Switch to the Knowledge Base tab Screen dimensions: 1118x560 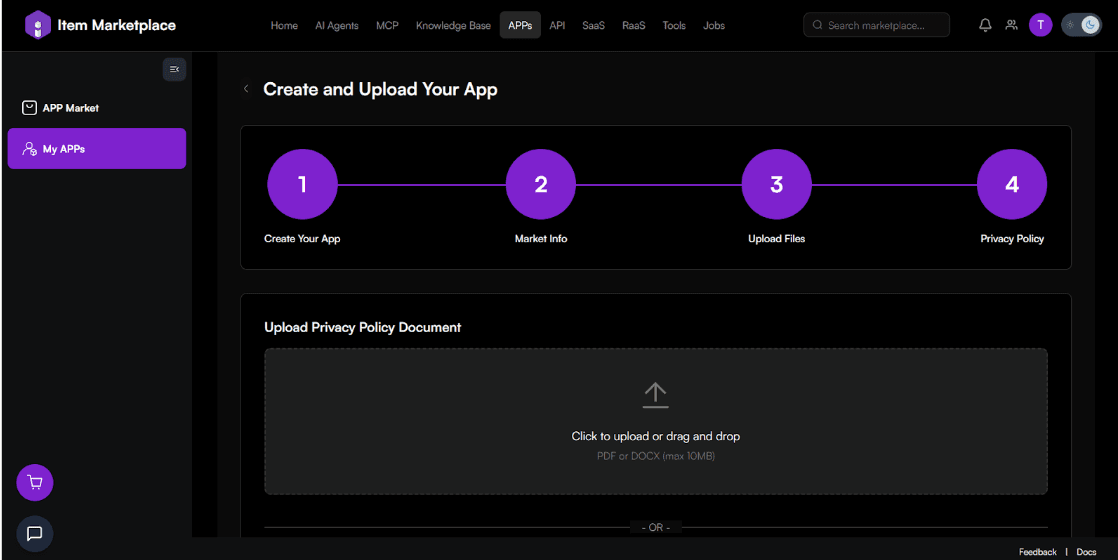pyautogui.click(x=453, y=25)
